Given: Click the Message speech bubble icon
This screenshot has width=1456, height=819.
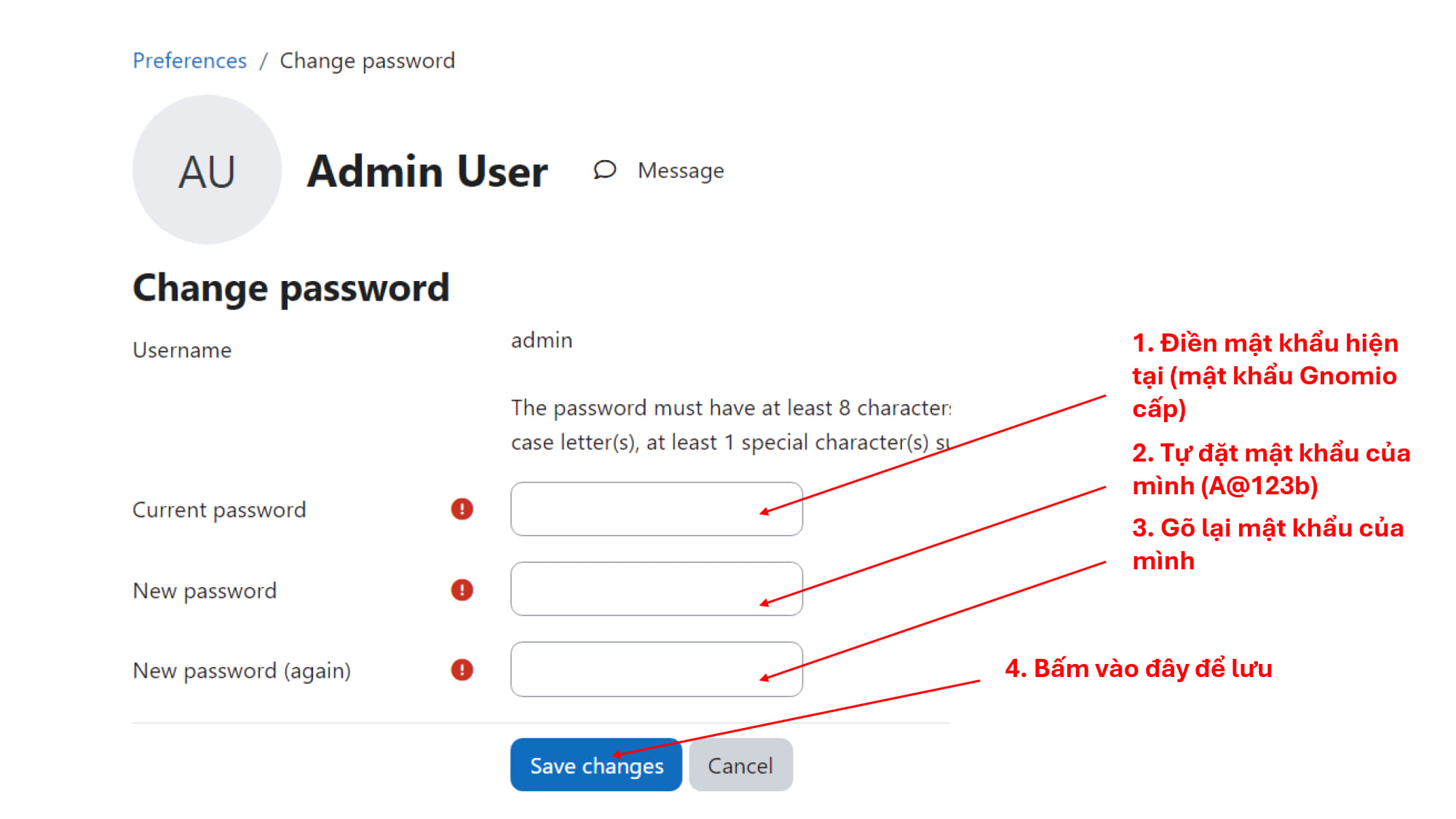Looking at the screenshot, I should [x=604, y=170].
